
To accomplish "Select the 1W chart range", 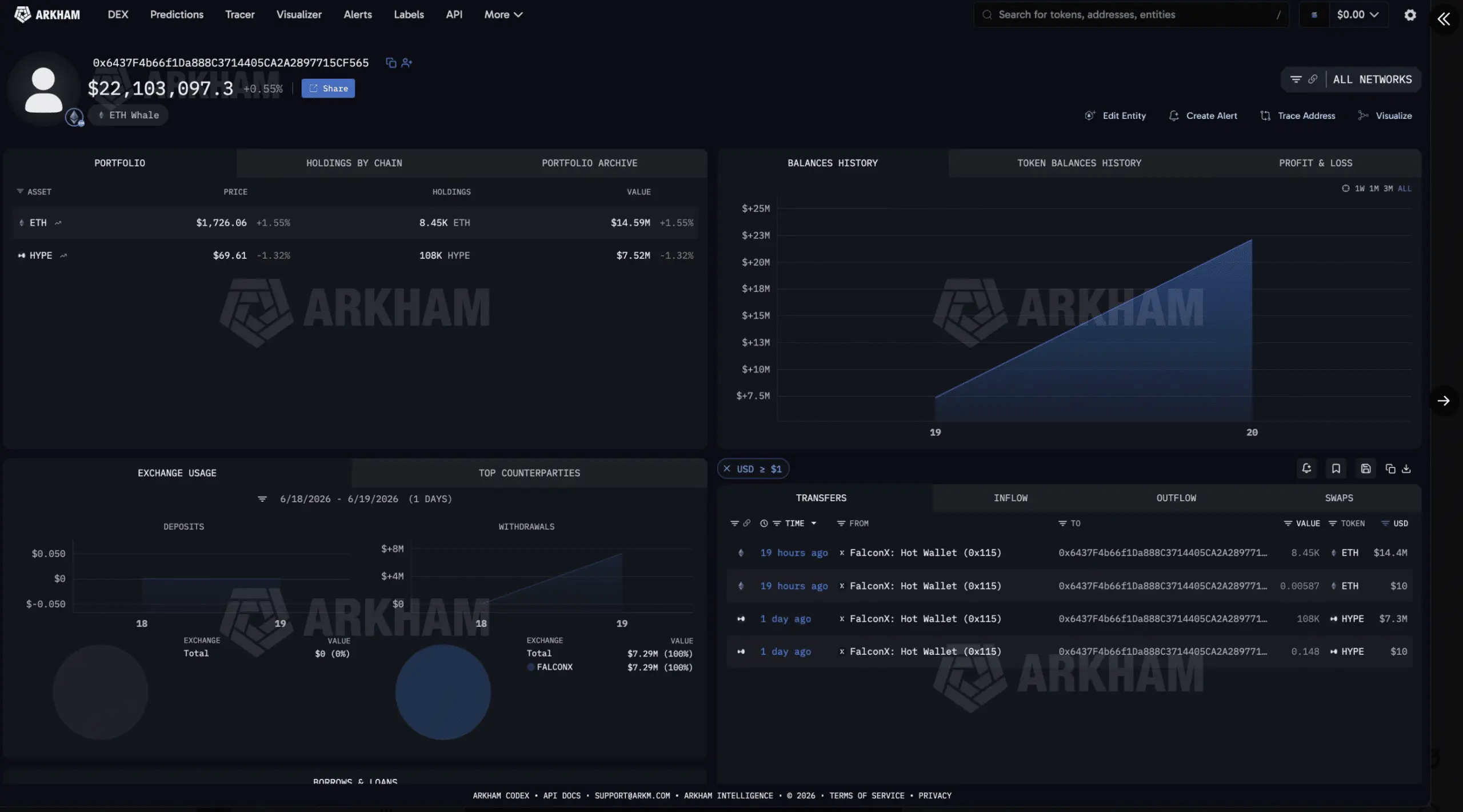I will pyautogui.click(x=1360, y=189).
